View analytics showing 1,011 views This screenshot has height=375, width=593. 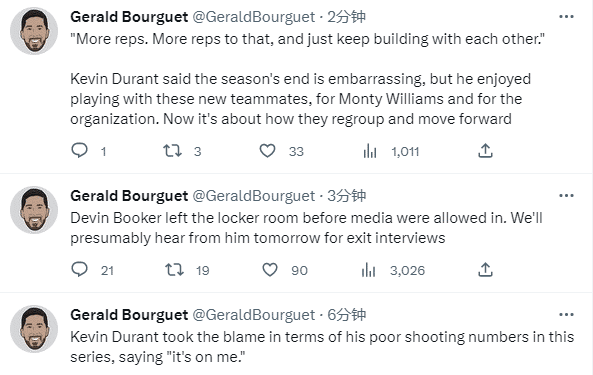(x=370, y=151)
